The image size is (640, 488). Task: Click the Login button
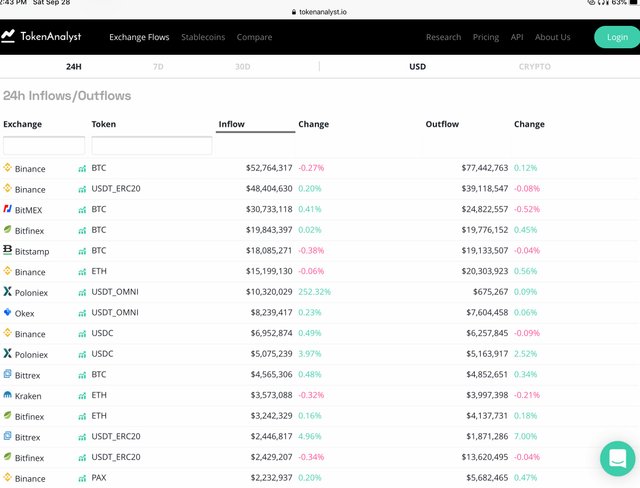pyautogui.click(x=611, y=38)
